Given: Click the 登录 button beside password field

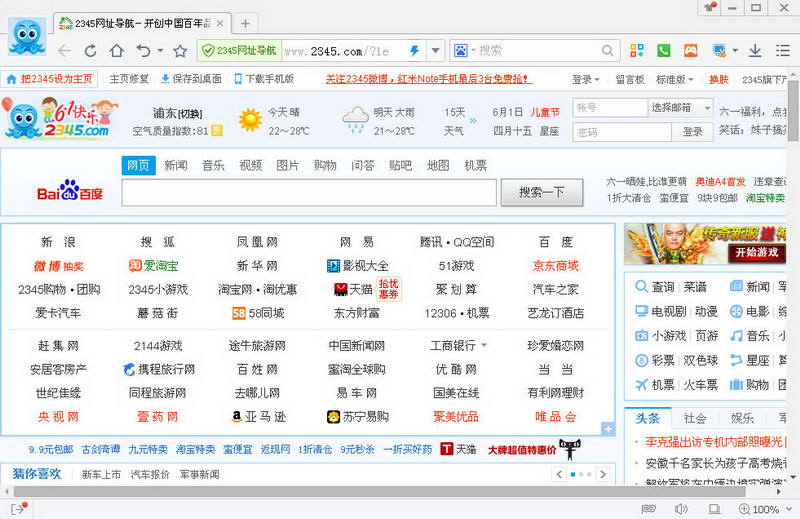Looking at the screenshot, I should 692,131.
